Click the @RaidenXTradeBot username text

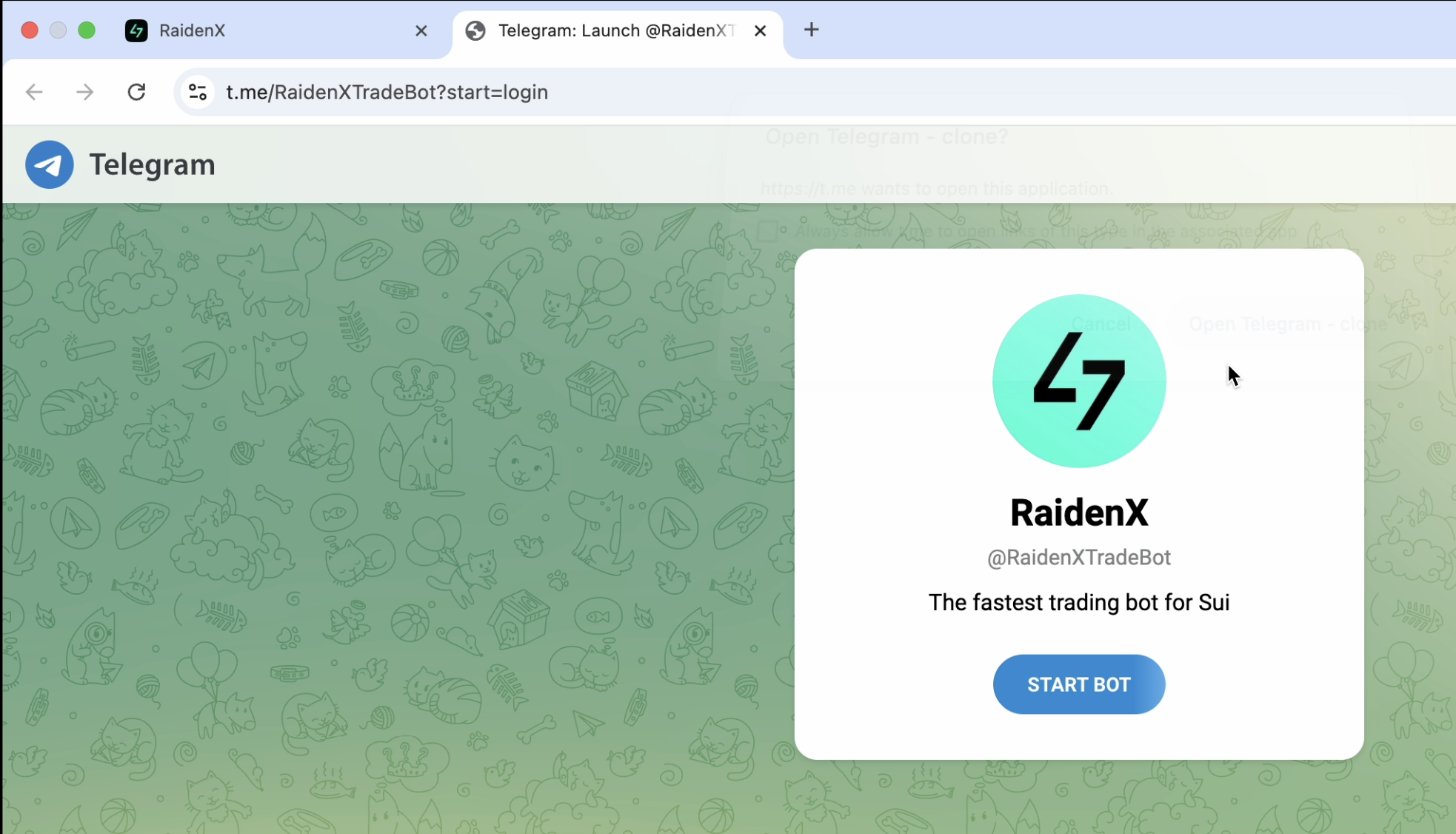pyautogui.click(x=1078, y=557)
